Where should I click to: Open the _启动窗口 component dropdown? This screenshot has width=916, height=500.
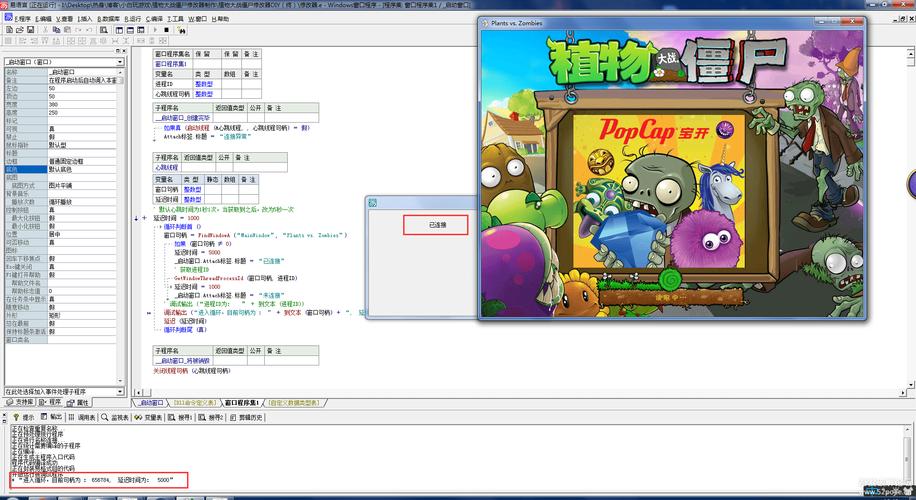pyautogui.click(x=120, y=62)
